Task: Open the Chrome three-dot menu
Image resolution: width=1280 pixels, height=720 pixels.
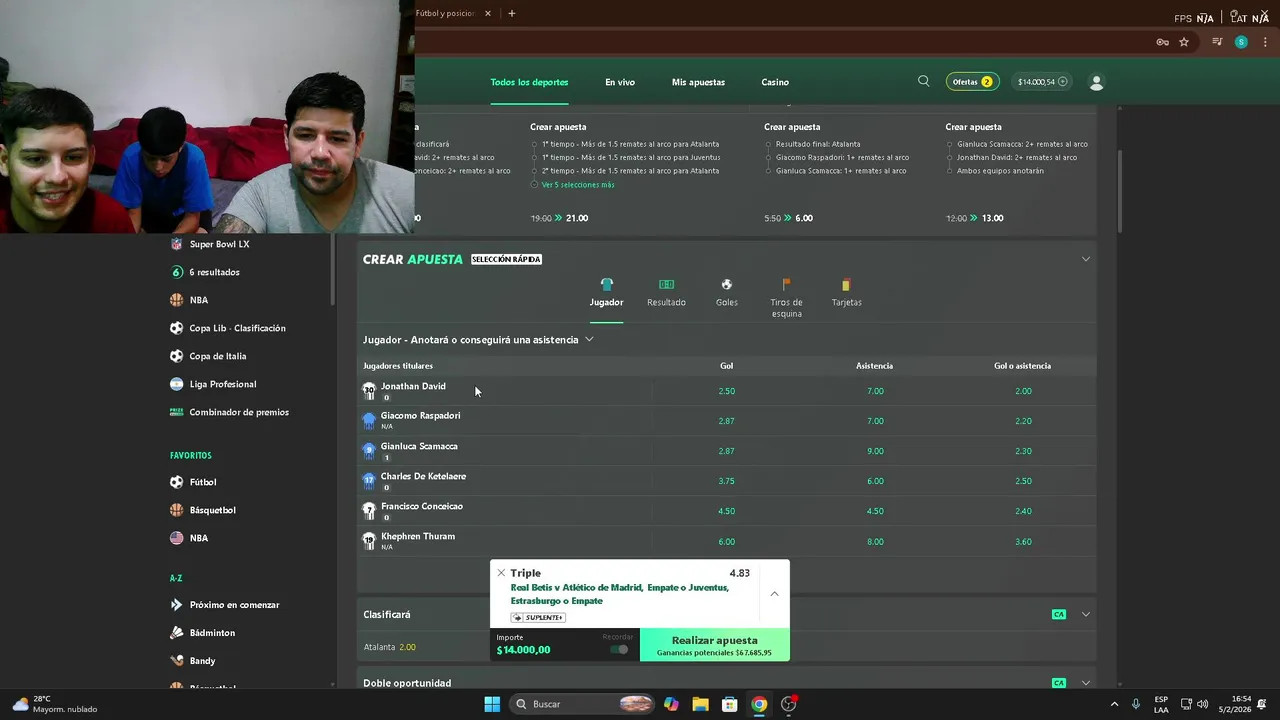Action: [1263, 42]
